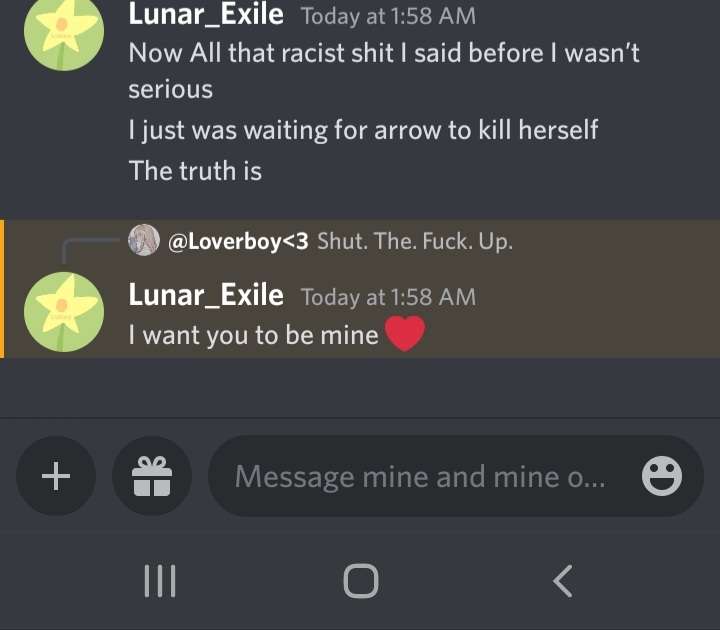Open the top Lunar_Exile username
The height and width of the screenshot is (630, 720).
[206, 15]
